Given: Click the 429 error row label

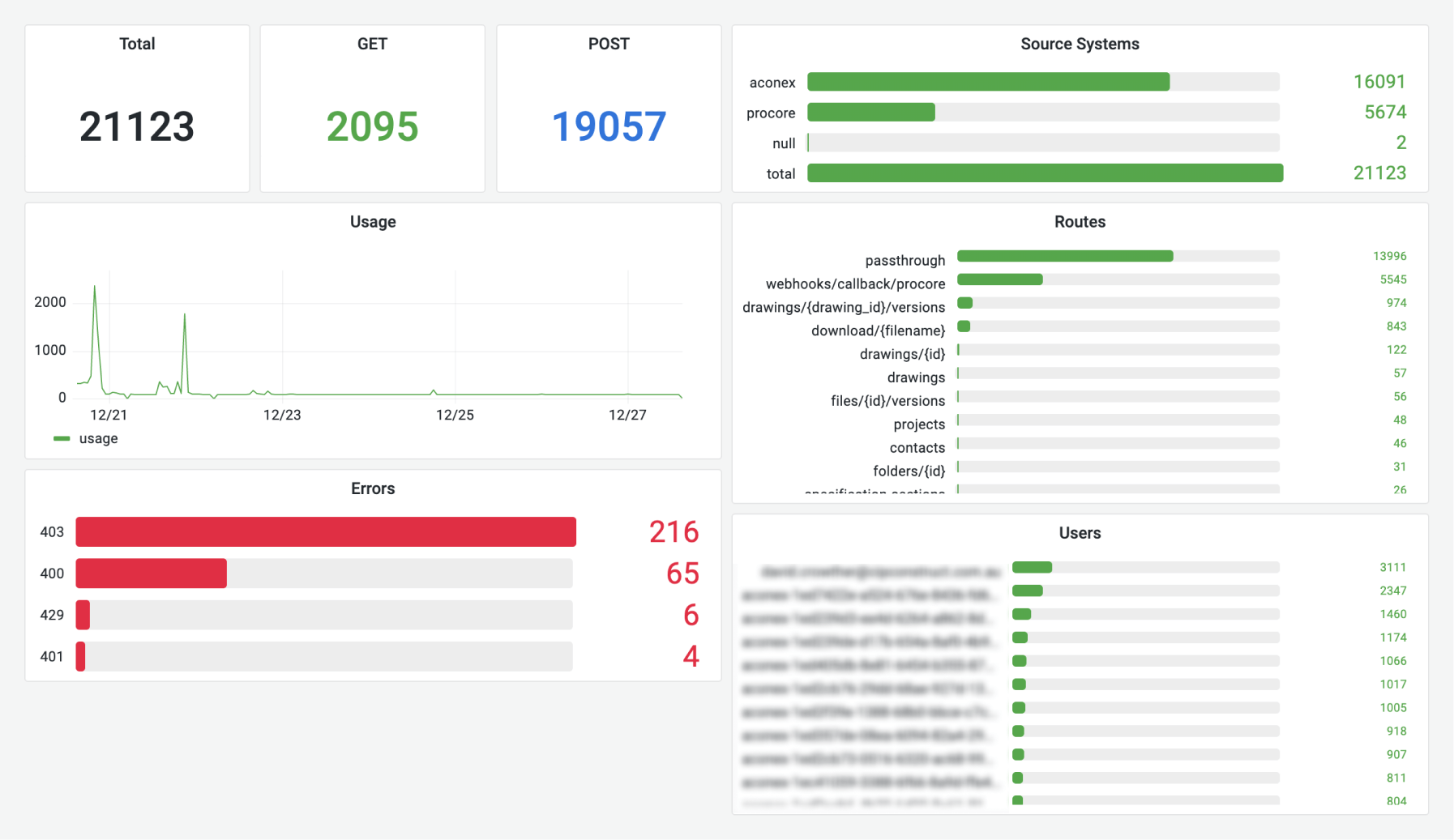Looking at the screenshot, I should (52, 615).
